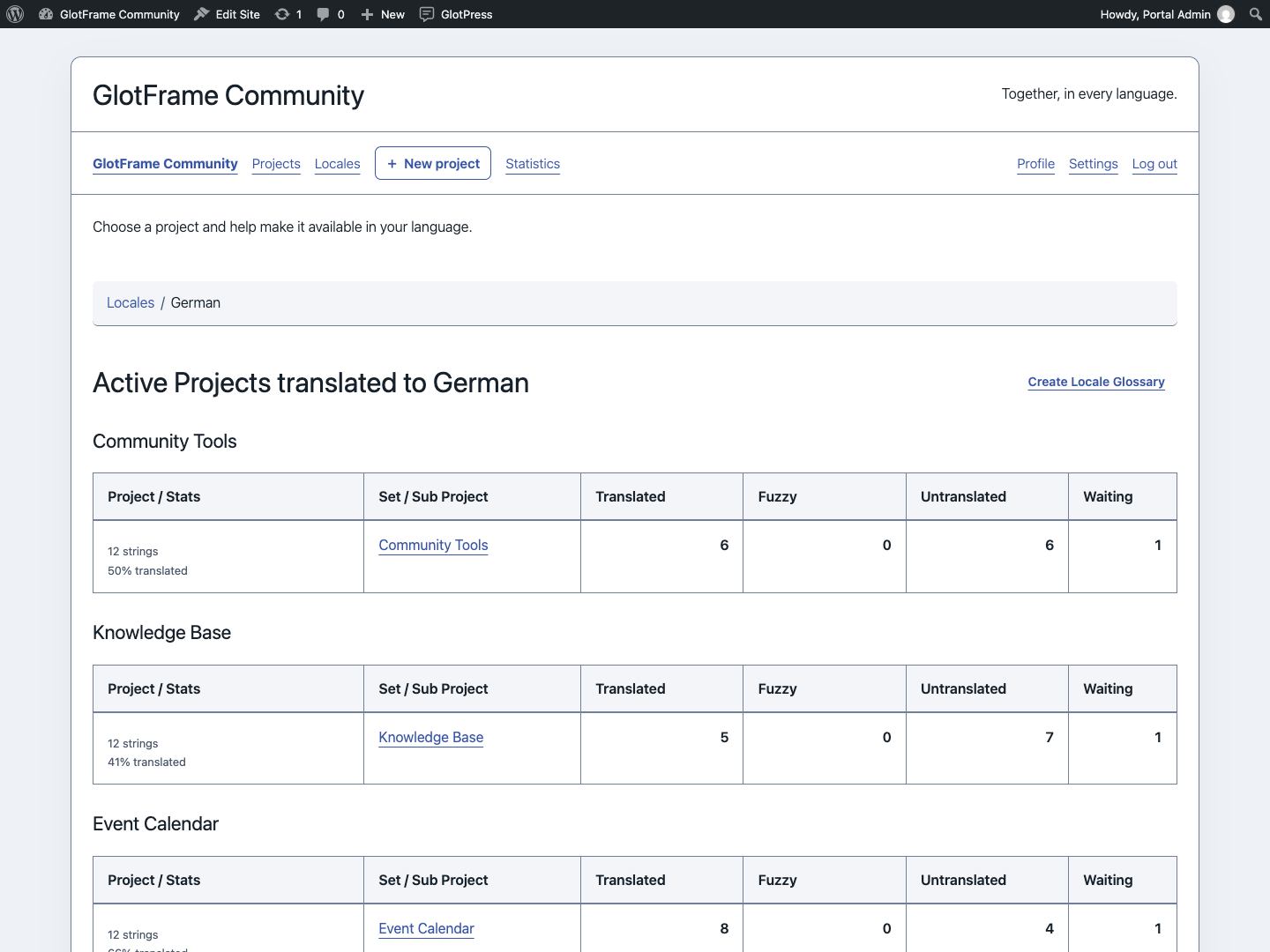The height and width of the screenshot is (952, 1270).
Task: Click the Fuzzy count for Community Tools
Action: [886, 546]
